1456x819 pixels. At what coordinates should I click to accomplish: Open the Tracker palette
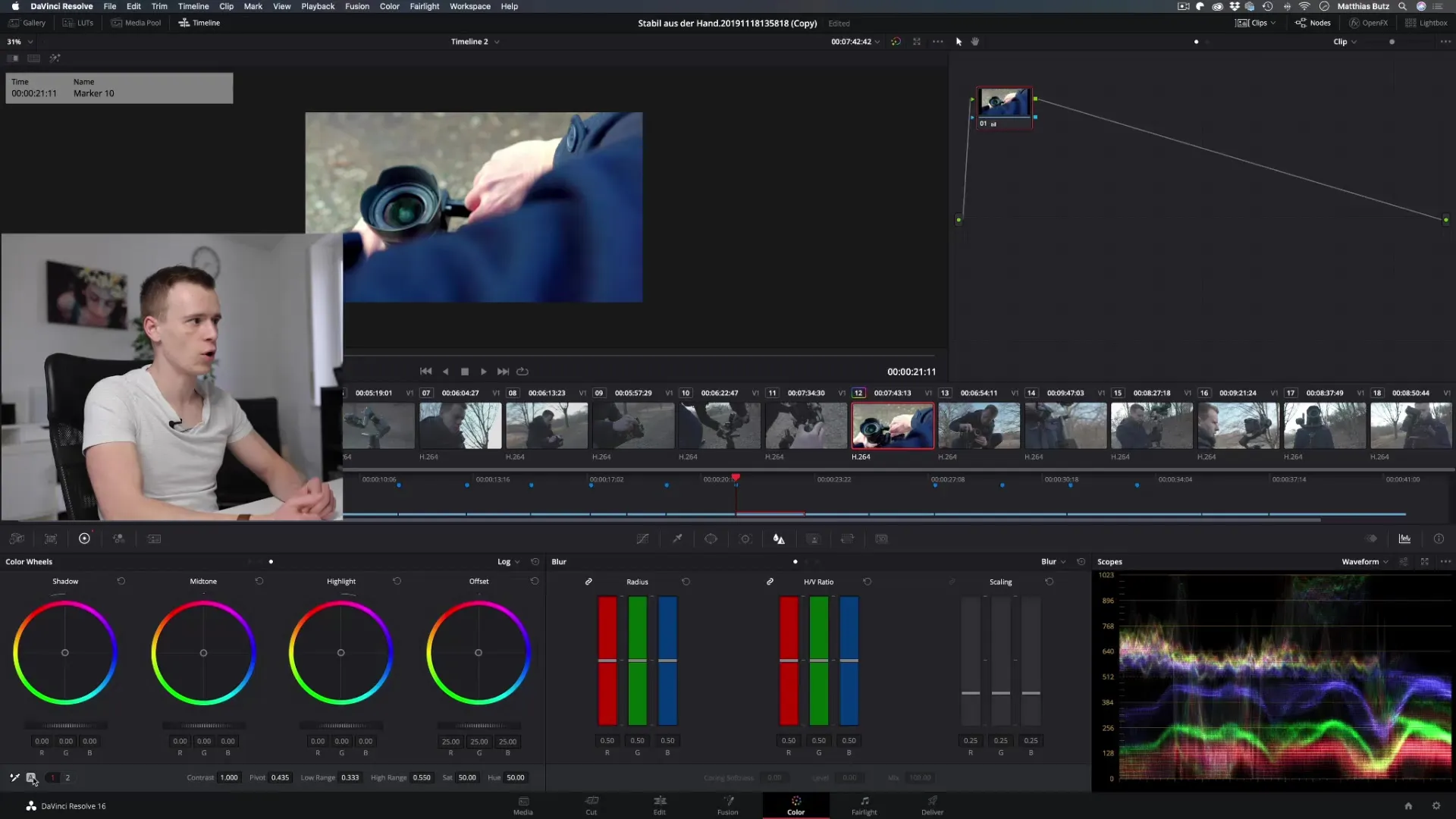[x=745, y=539]
